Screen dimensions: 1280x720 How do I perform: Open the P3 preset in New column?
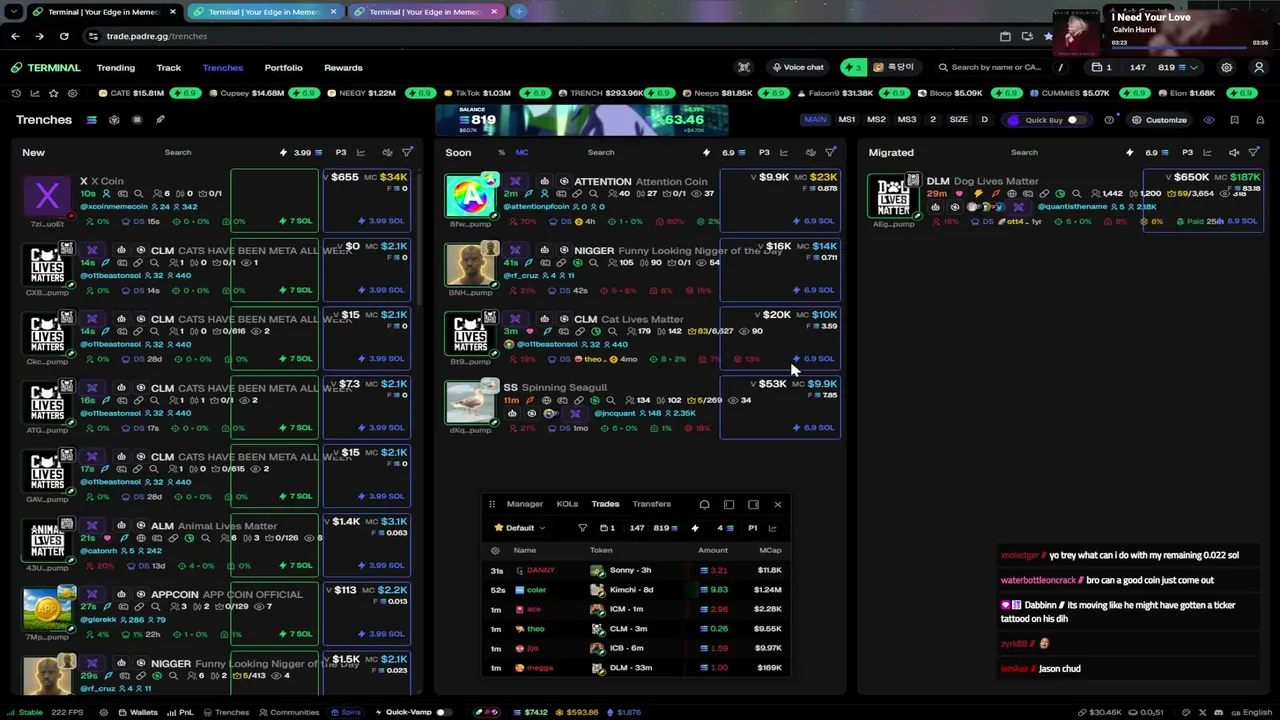[341, 152]
